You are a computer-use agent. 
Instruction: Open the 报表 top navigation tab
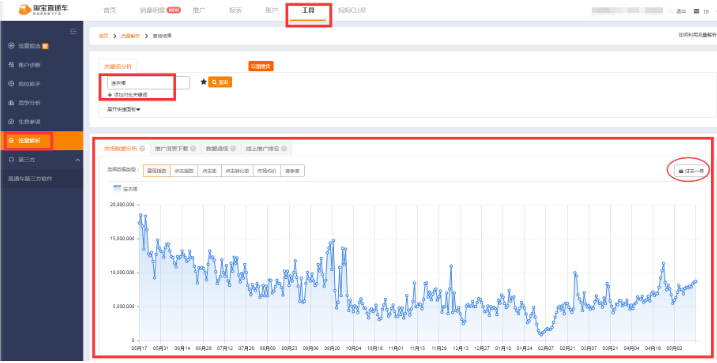235,11
